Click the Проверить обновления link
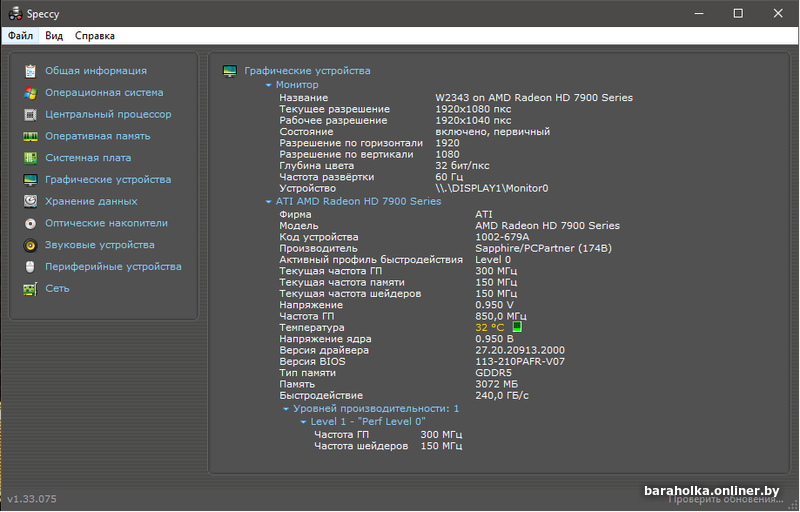The height and width of the screenshot is (512, 800). coord(726,499)
